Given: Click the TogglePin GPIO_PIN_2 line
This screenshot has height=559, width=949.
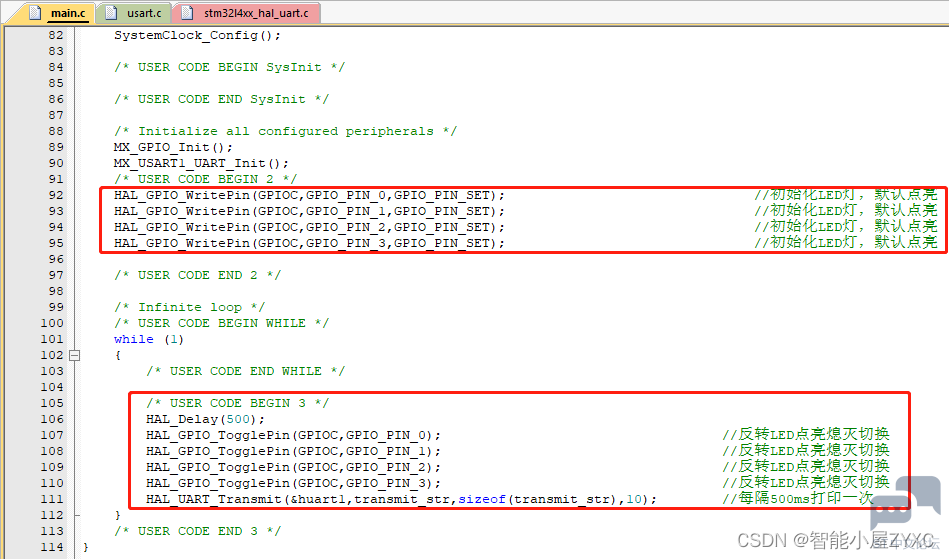Looking at the screenshot, I should [x=293, y=468].
